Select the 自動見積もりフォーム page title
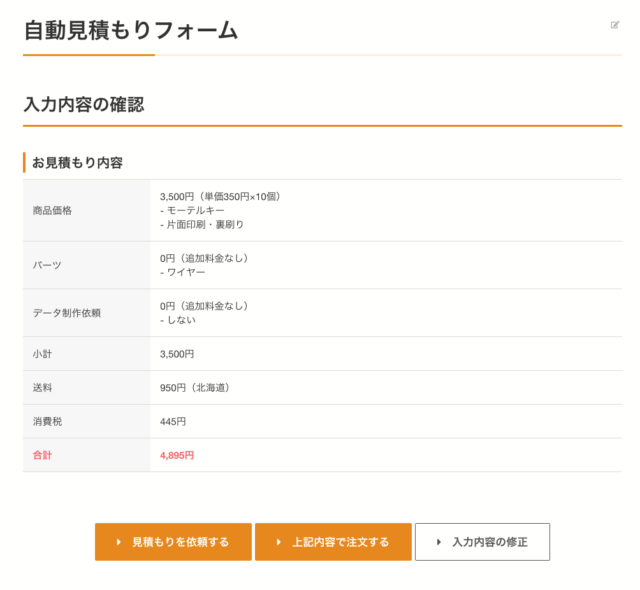Image resolution: width=640 pixels, height=590 pixels. coord(131,31)
